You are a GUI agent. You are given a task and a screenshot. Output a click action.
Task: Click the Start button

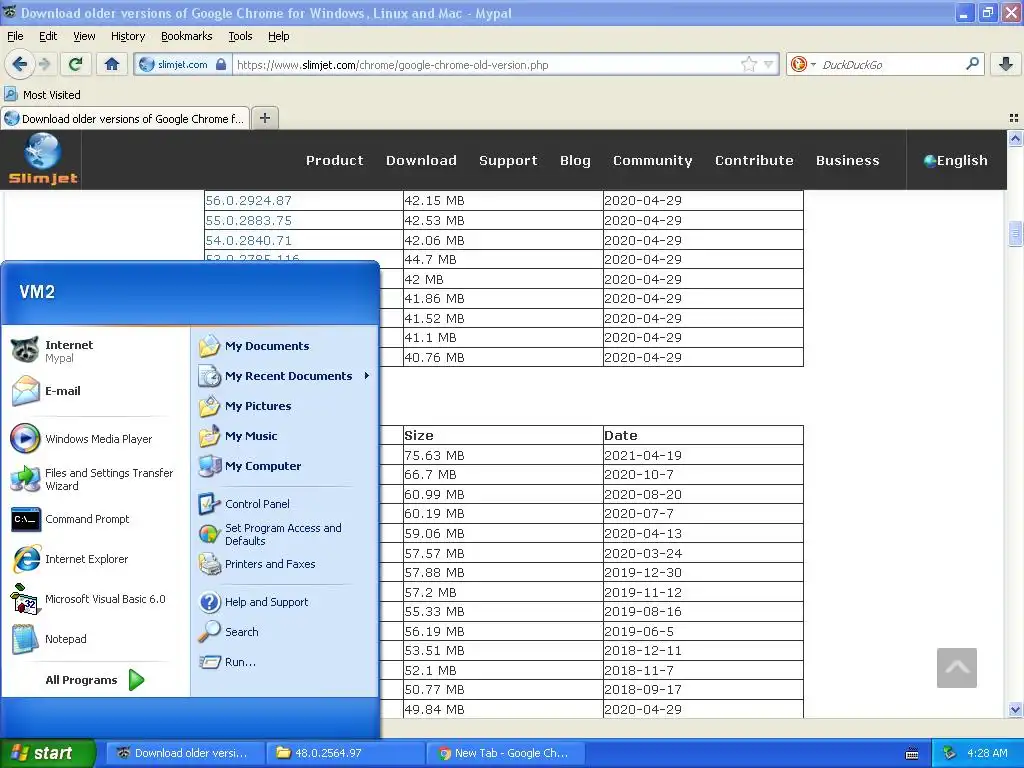pos(47,753)
